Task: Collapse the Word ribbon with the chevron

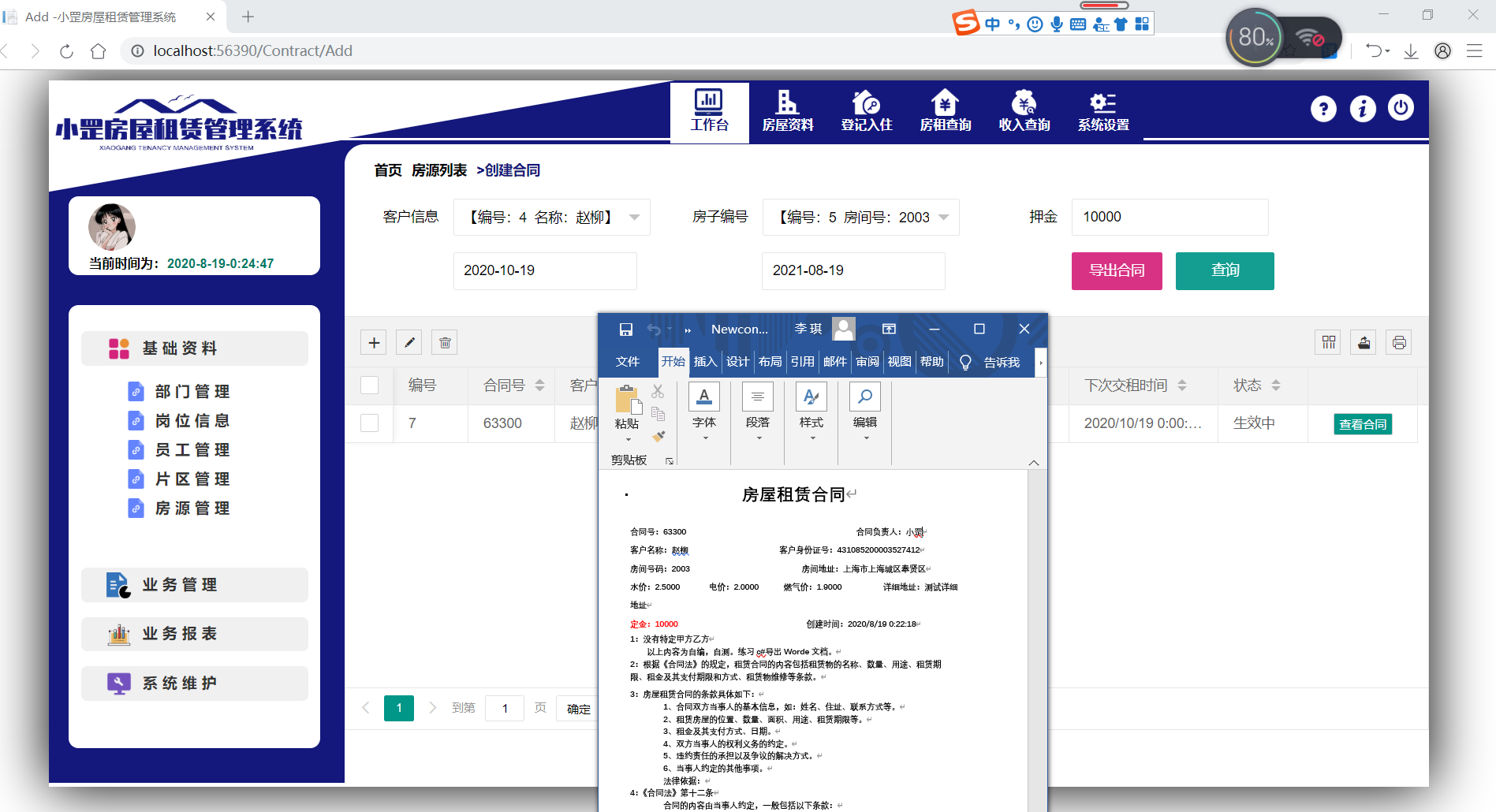Action: [1034, 462]
